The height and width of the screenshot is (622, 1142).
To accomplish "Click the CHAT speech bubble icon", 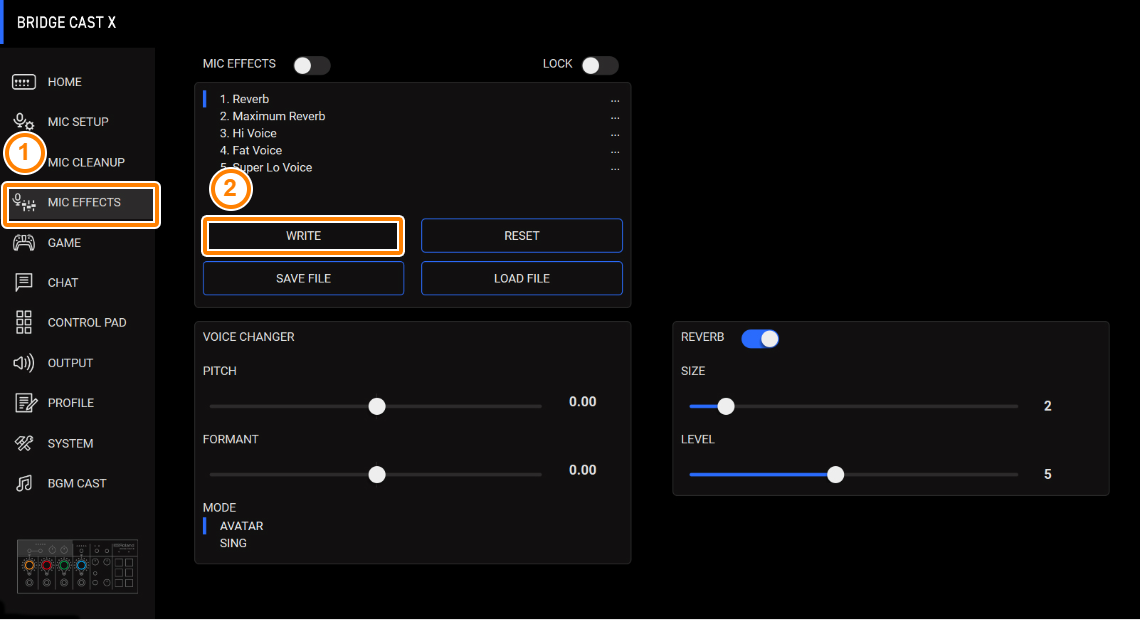I will (23, 283).
